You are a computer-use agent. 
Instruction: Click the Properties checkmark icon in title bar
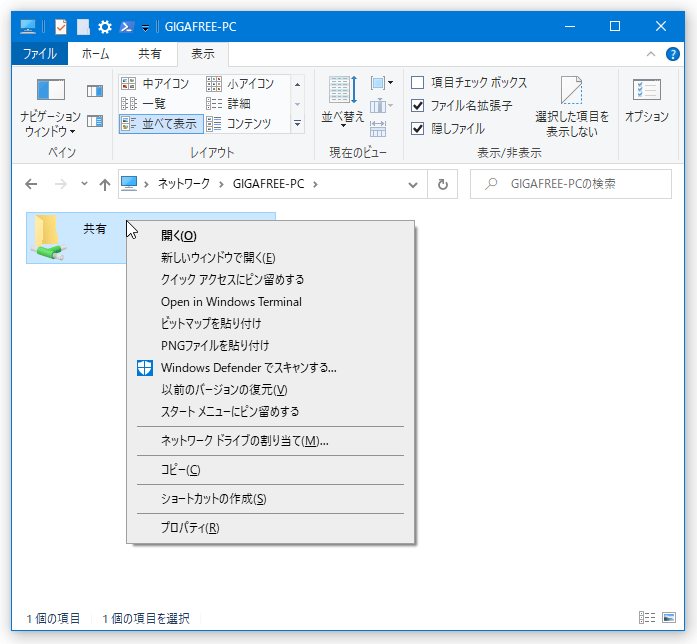tap(60, 27)
